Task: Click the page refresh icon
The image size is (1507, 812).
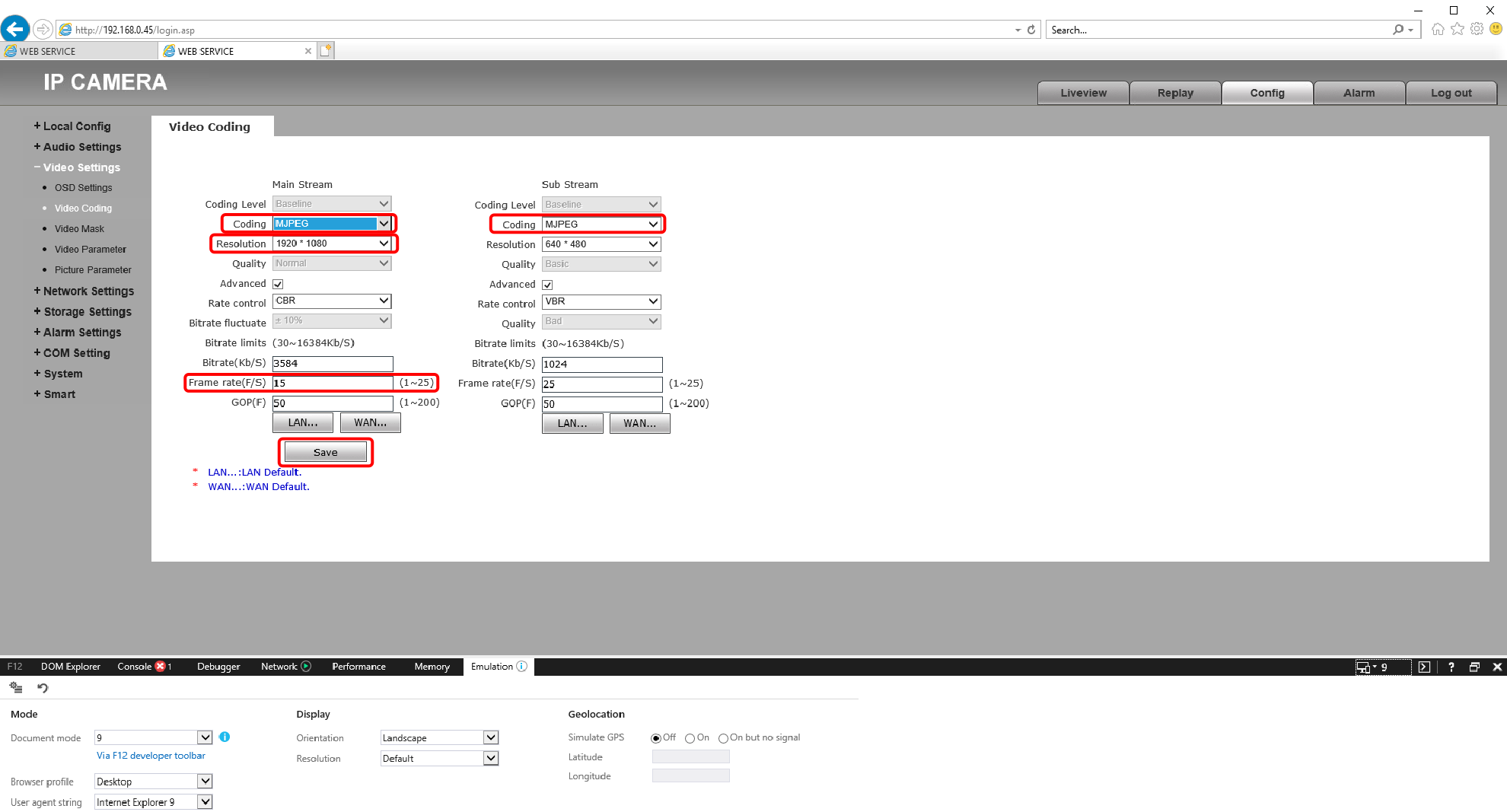Action: pyautogui.click(x=1031, y=30)
